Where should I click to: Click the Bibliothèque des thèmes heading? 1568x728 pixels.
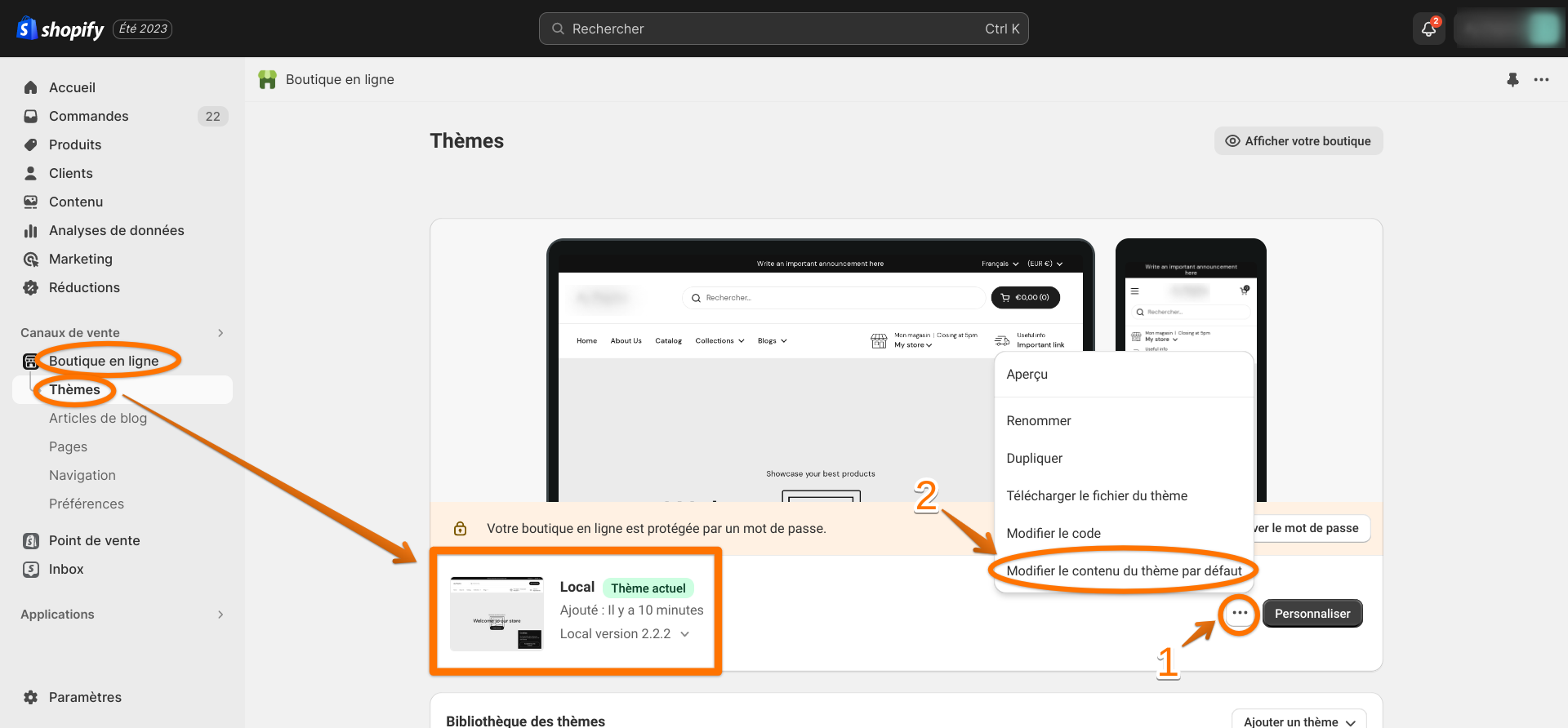click(x=526, y=721)
